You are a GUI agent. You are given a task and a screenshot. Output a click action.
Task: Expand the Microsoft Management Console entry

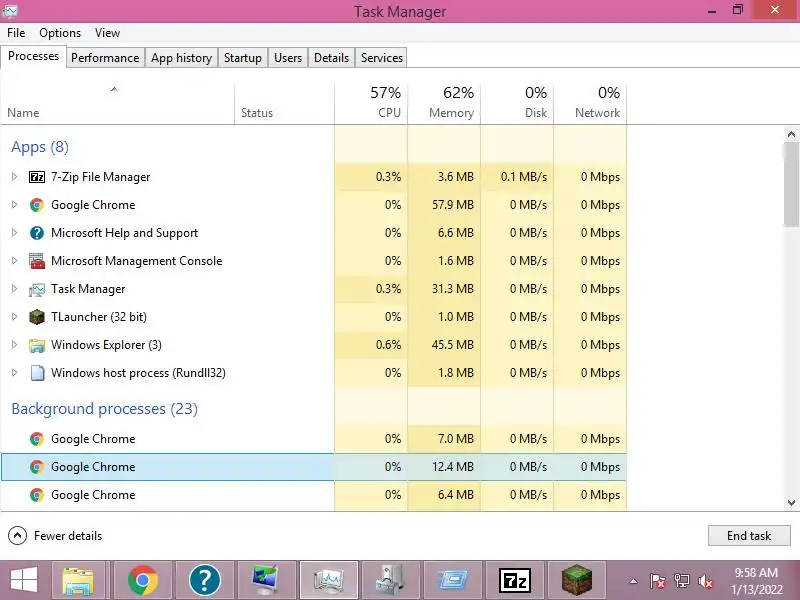(x=14, y=261)
